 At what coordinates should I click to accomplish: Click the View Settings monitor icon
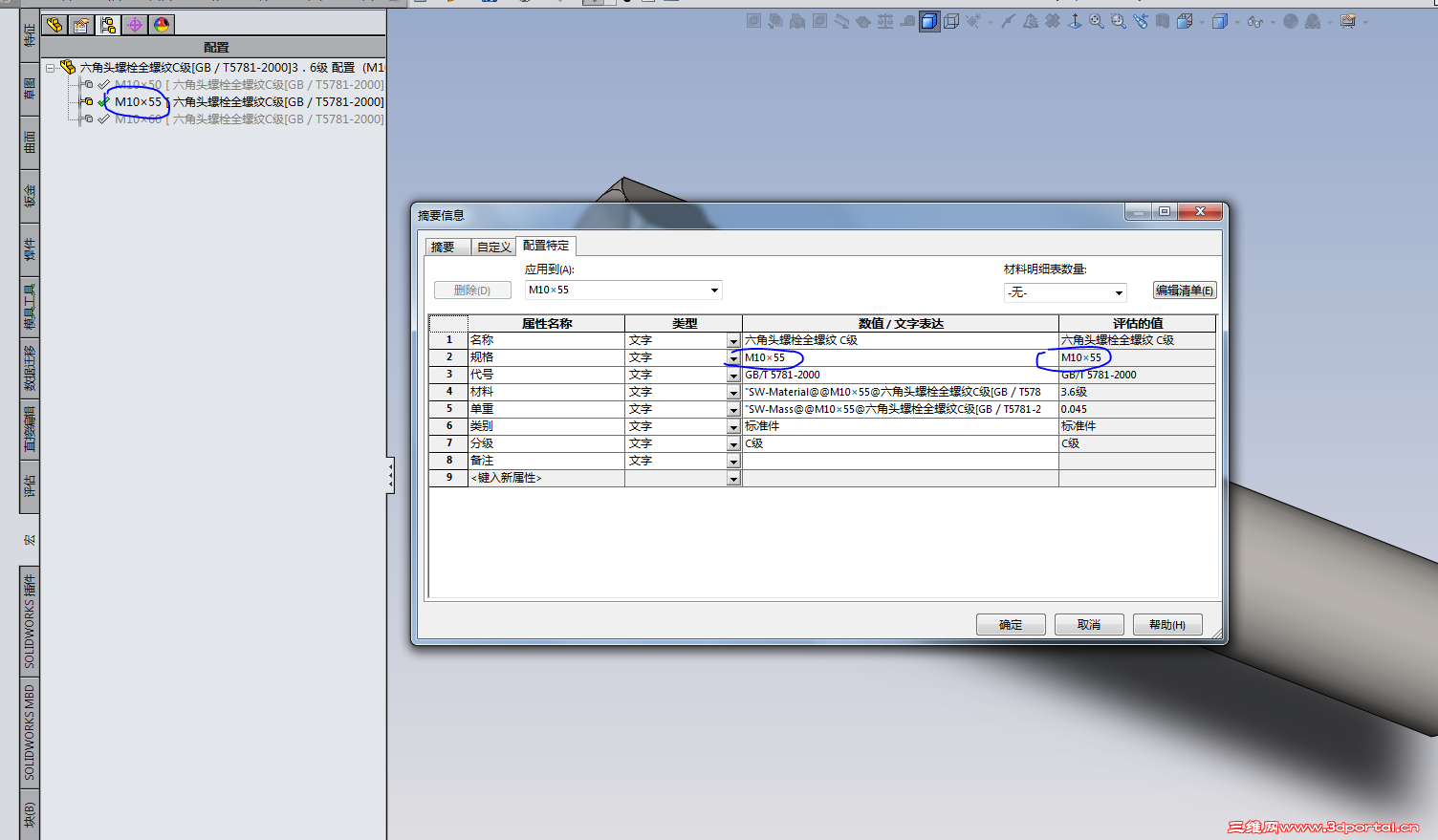[1348, 21]
